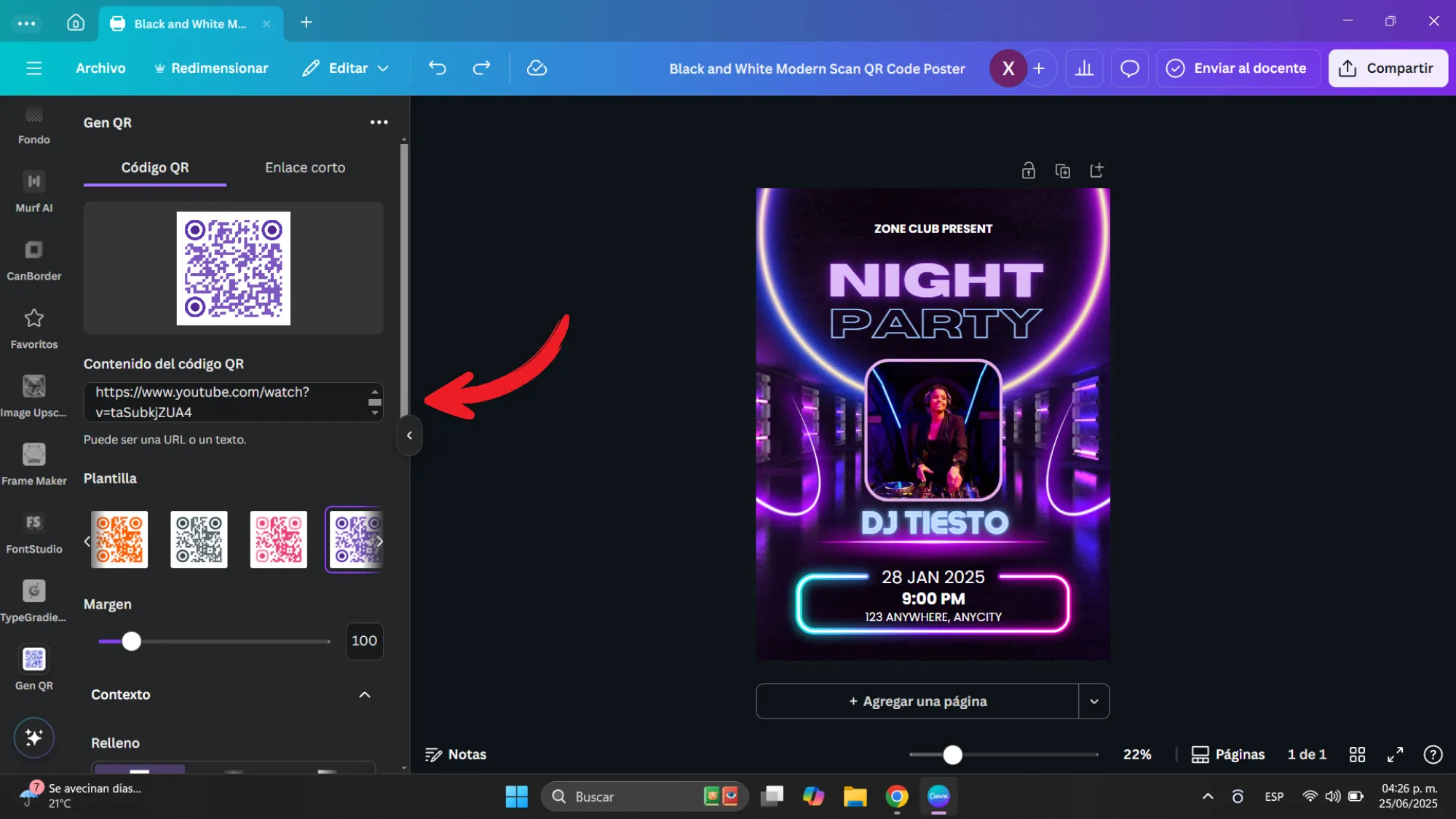1456x819 pixels.
Task: Lock the page with padlock icon
Action: tap(1028, 170)
